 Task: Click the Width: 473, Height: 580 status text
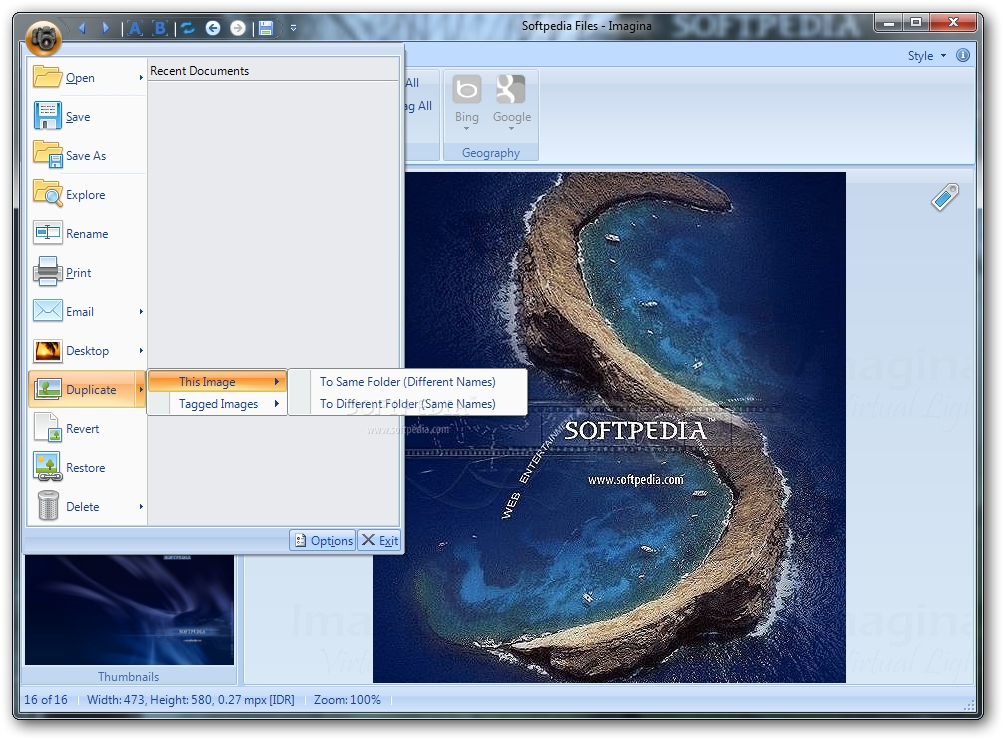tap(191, 700)
